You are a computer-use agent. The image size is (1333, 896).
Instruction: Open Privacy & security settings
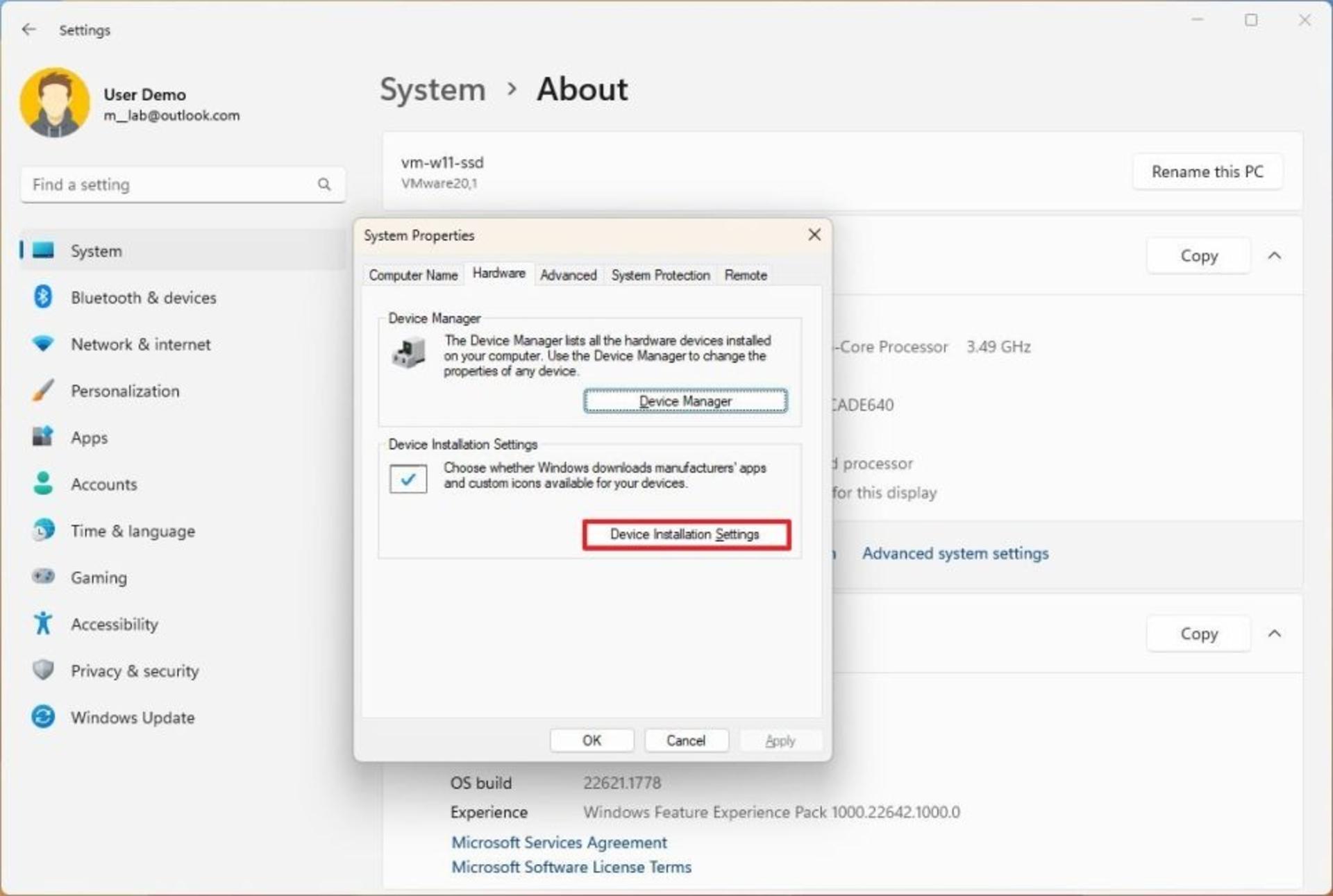(x=183, y=670)
